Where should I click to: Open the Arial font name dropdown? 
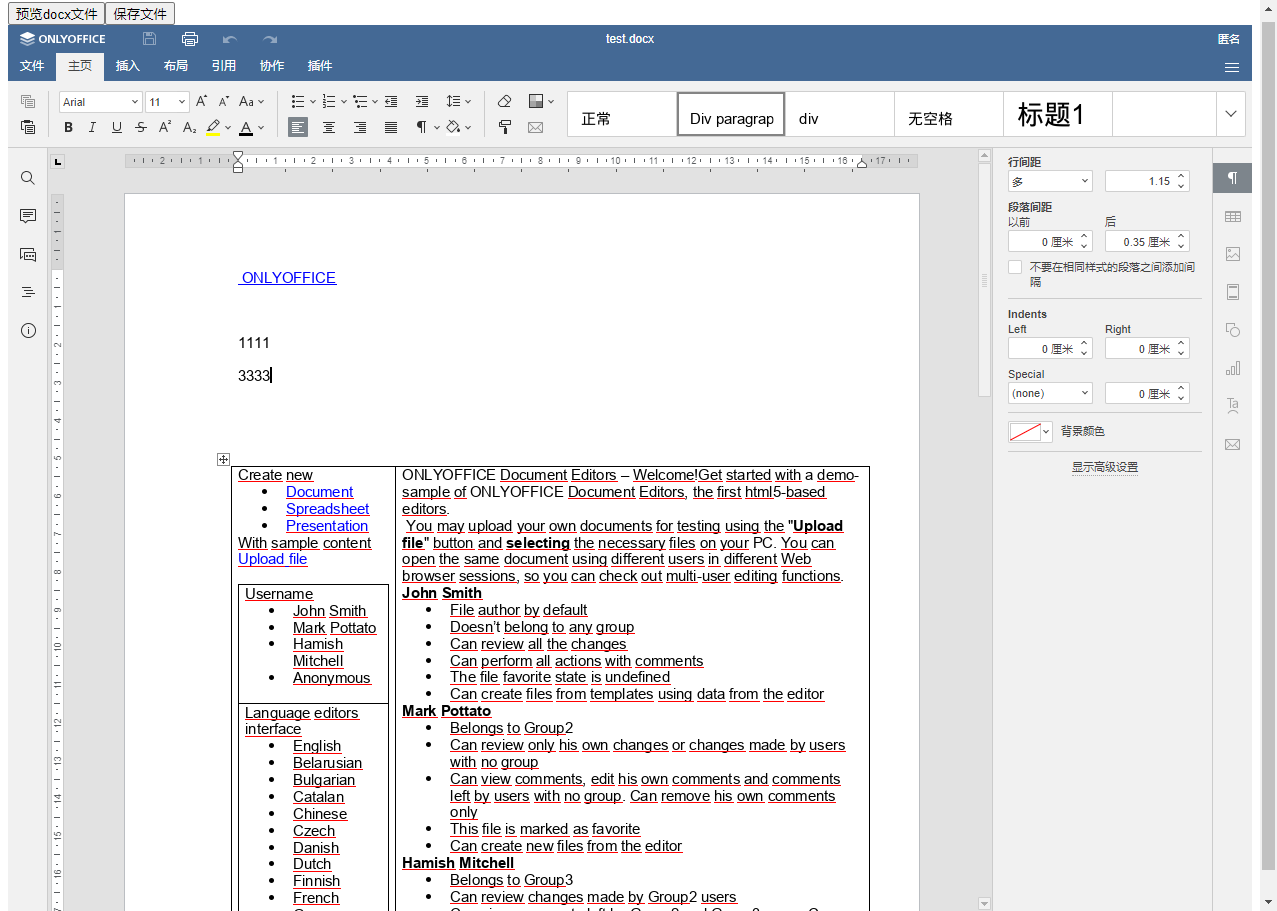100,102
